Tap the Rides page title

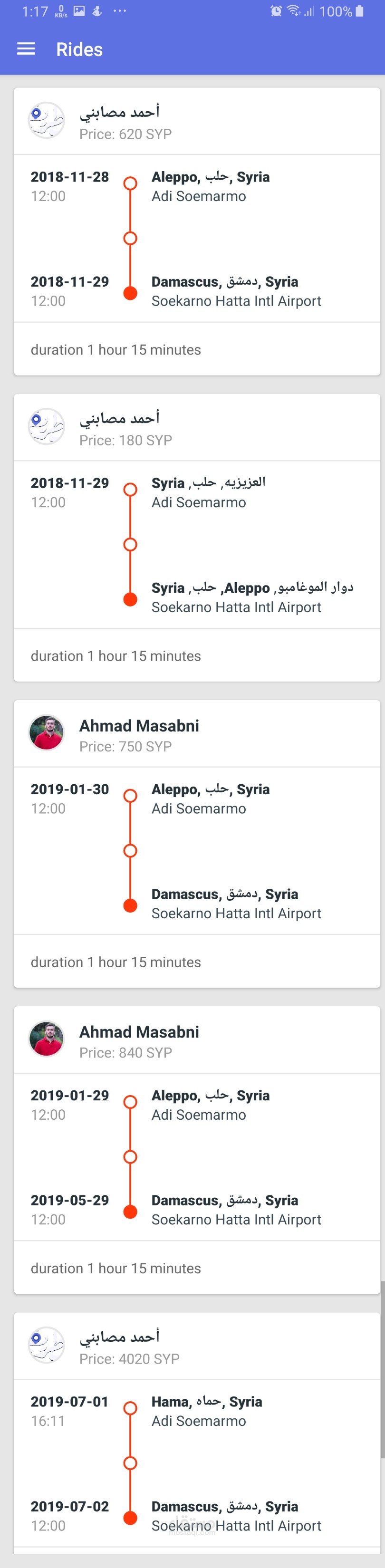point(79,49)
